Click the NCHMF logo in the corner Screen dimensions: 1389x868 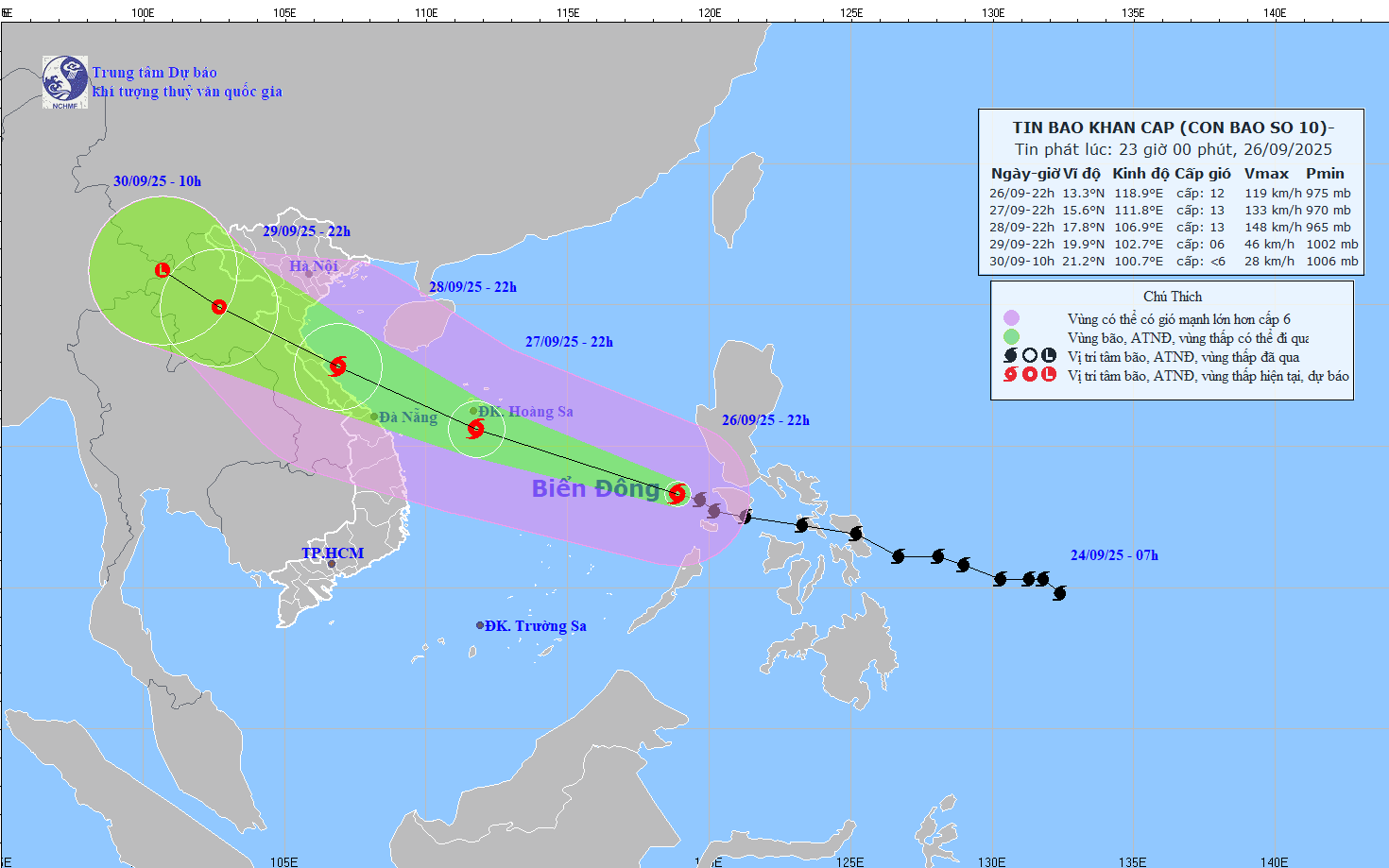tap(65, 82)
